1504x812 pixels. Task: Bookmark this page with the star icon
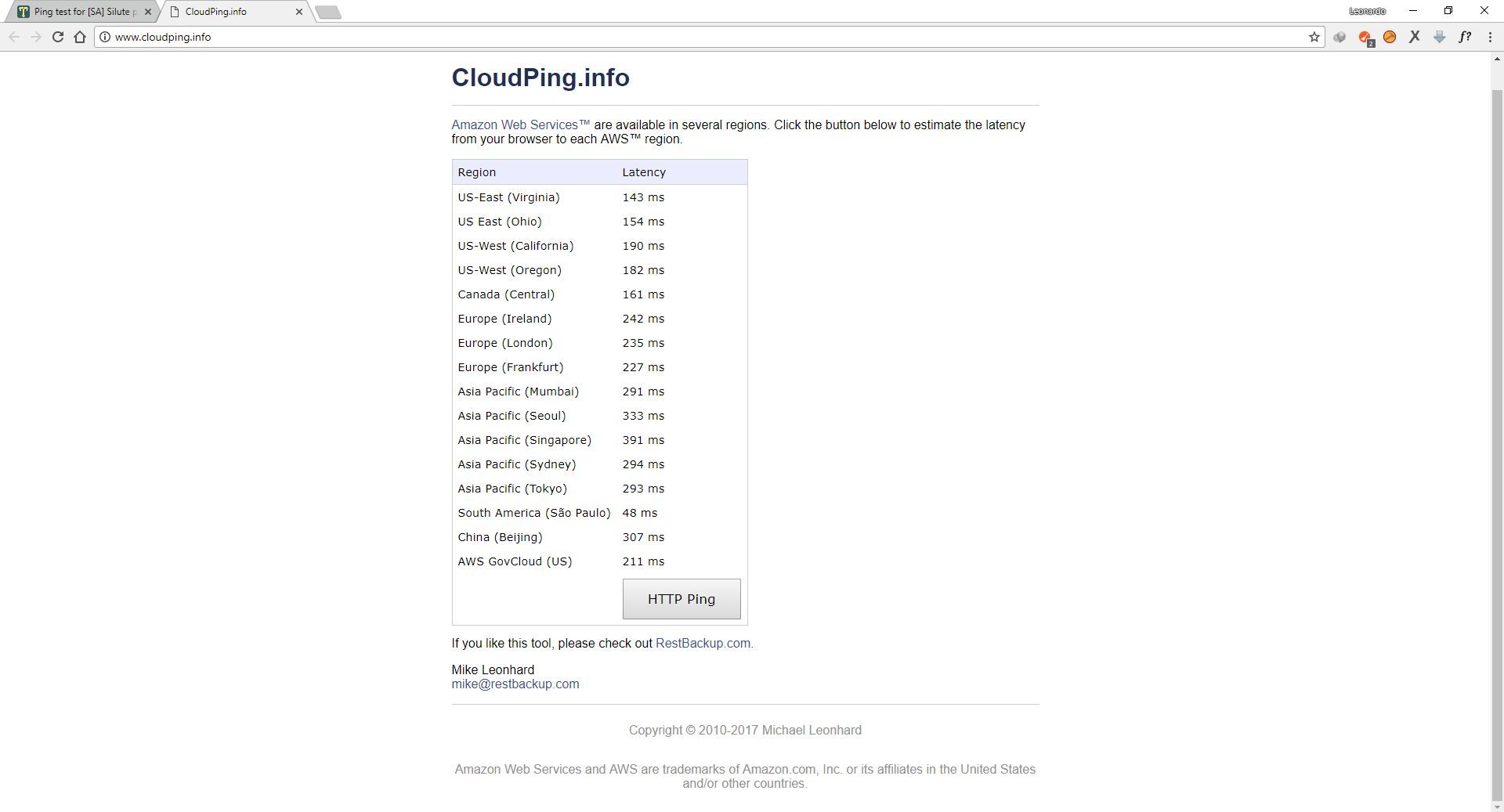click(x=1314, y=37)
